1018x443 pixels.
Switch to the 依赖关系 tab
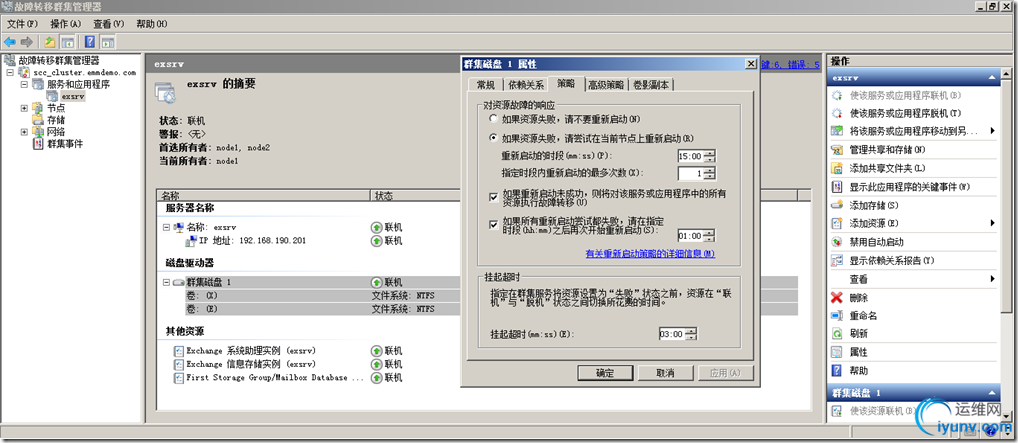coord(526,84)
